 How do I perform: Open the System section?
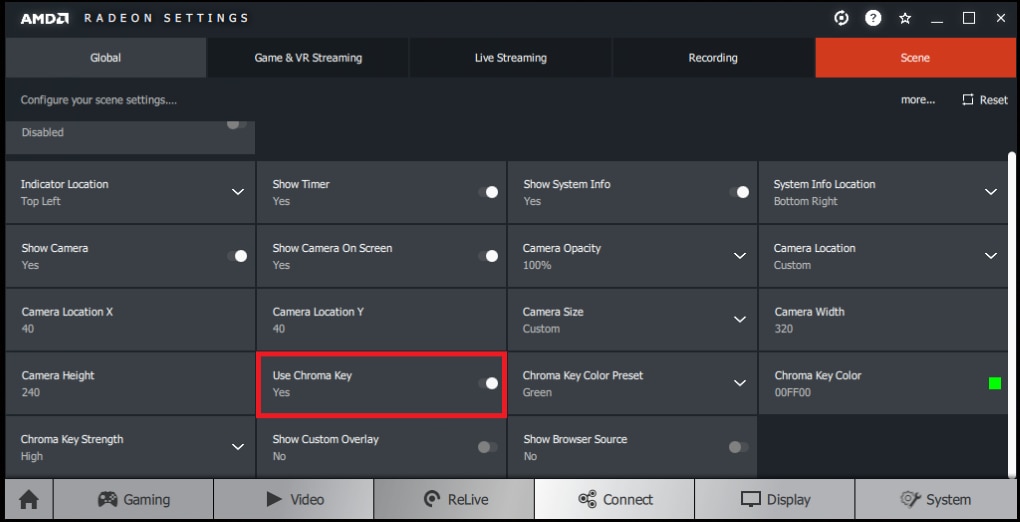(x=935, y=499)
